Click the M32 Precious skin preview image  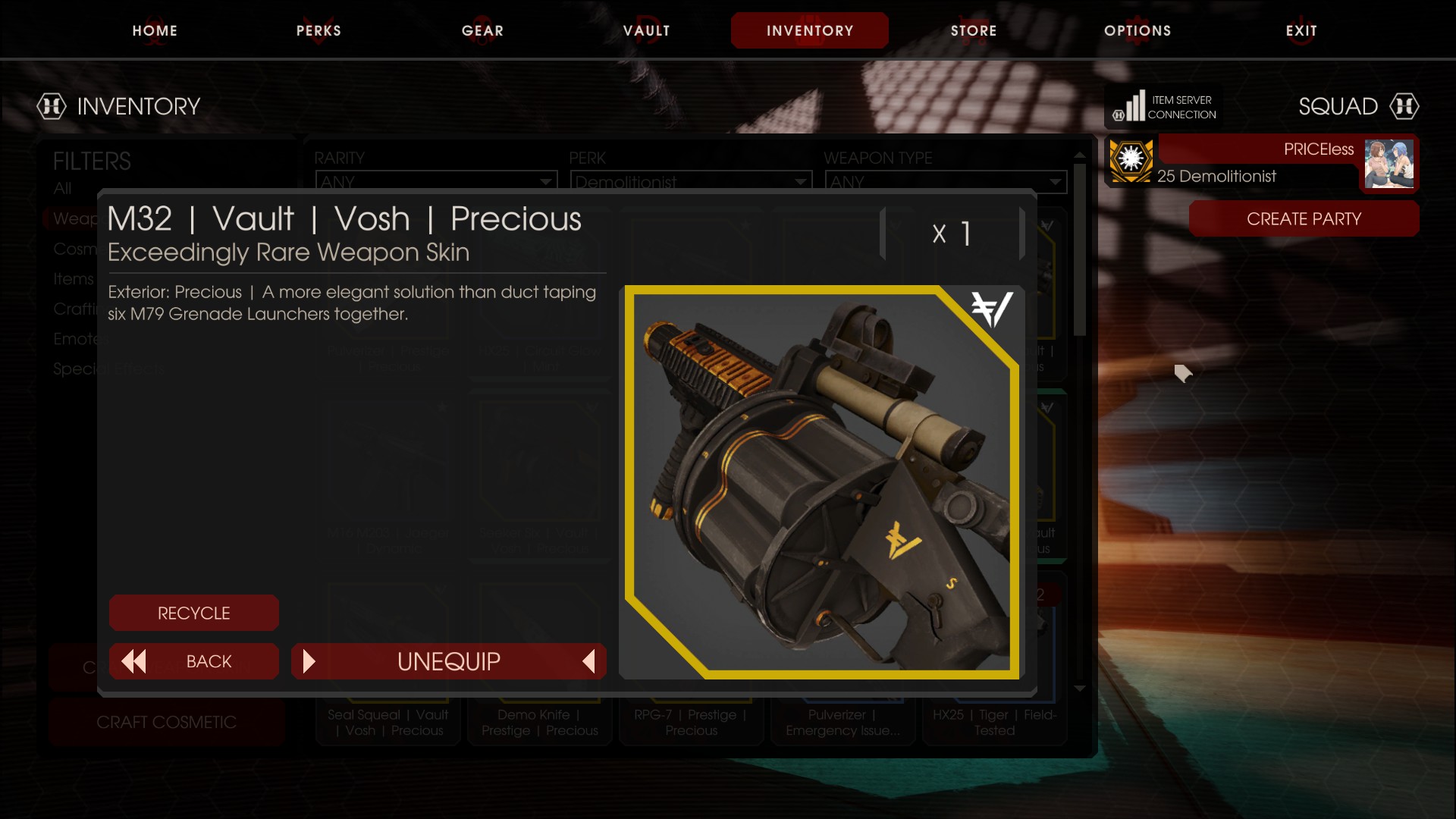(821, 482)
